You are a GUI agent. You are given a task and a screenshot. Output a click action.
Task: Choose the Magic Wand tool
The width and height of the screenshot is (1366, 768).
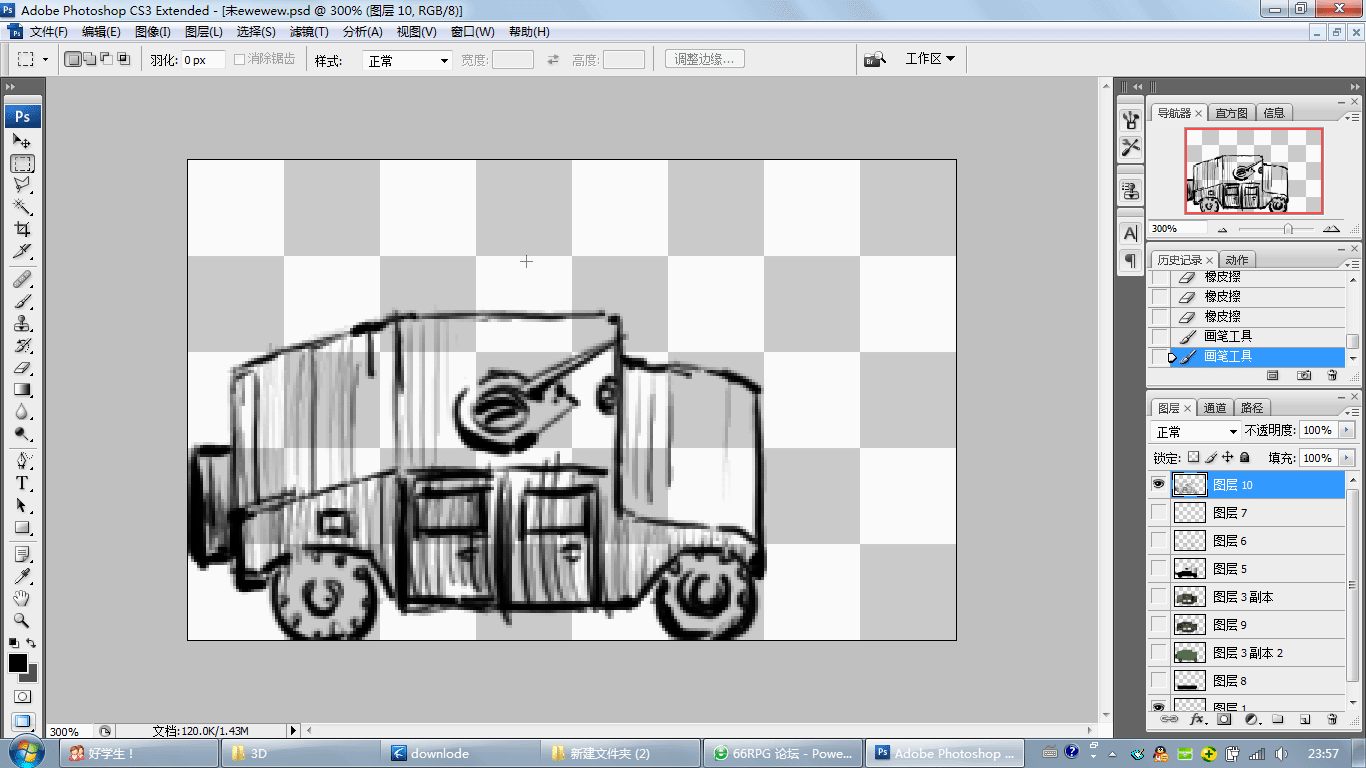point(22,207)
